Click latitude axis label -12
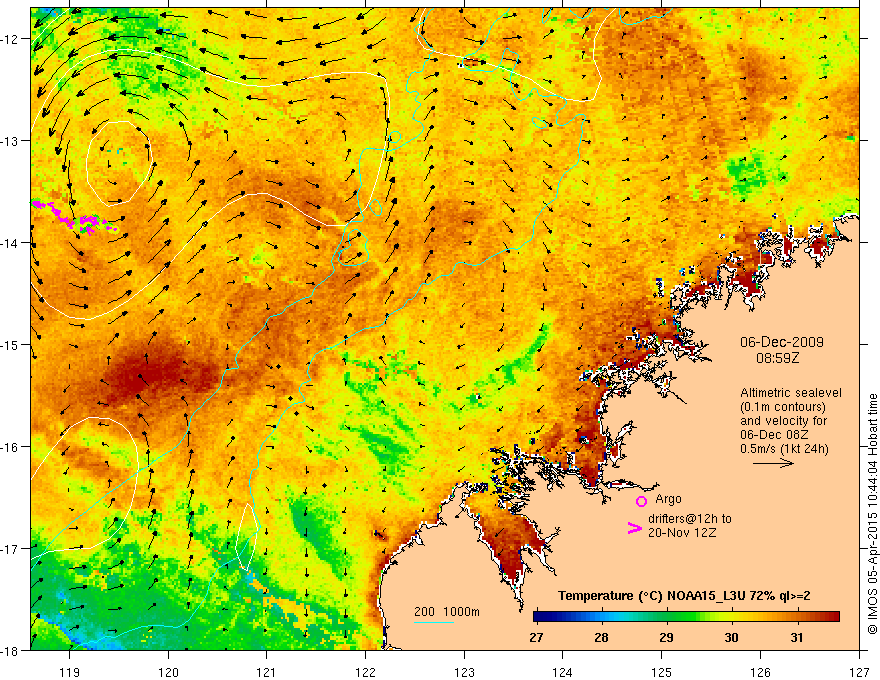This screenshot has height=680, width=880. (10, 39)
